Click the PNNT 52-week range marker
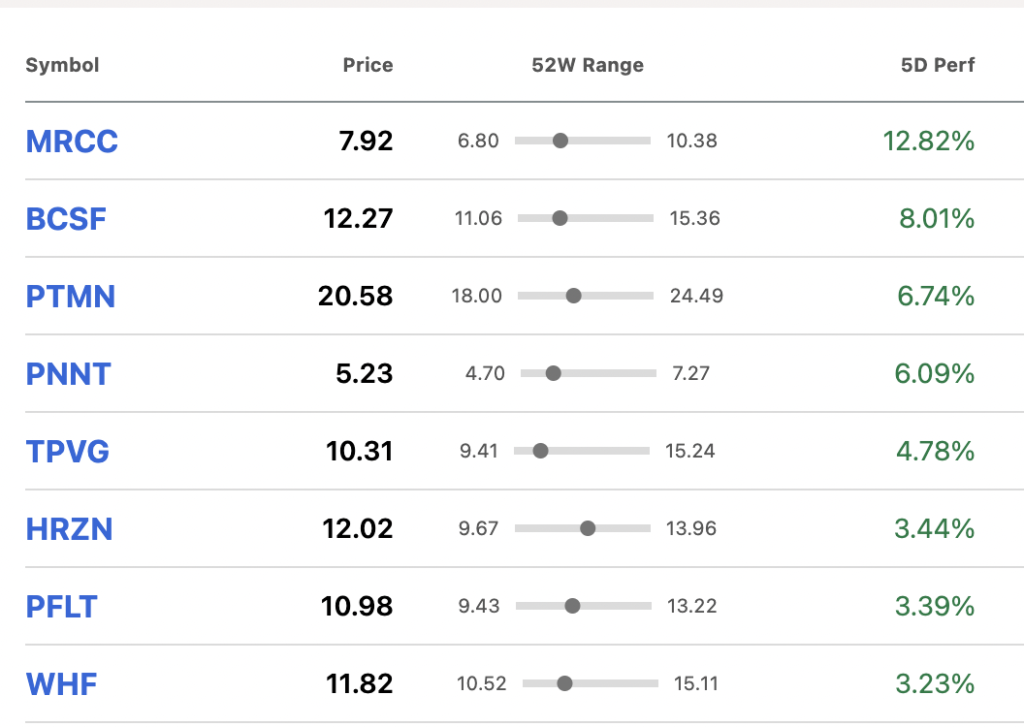 click(553, 373)
